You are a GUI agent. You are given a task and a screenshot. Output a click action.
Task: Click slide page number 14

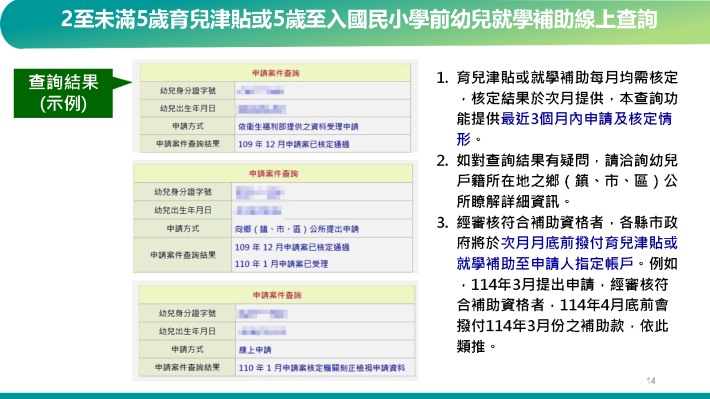(x=651, y=381)
